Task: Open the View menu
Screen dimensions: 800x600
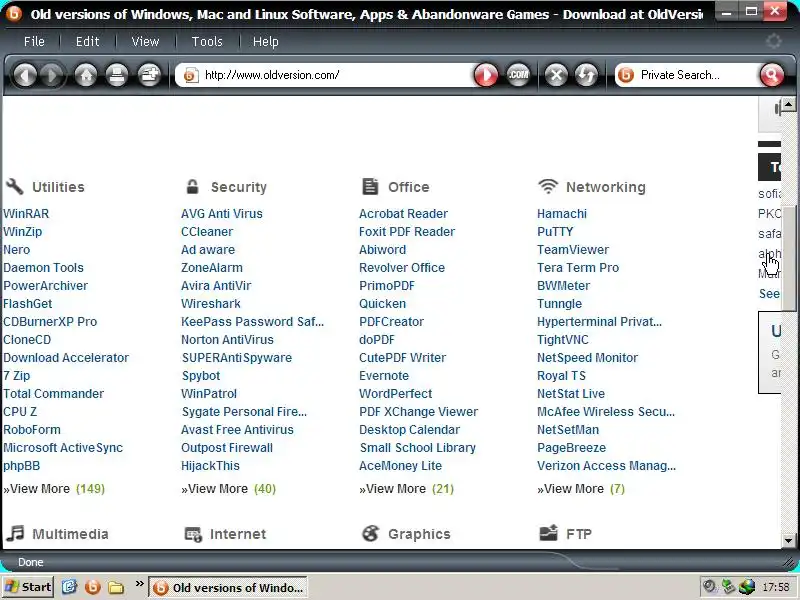Action: click(x=145, y=41)
